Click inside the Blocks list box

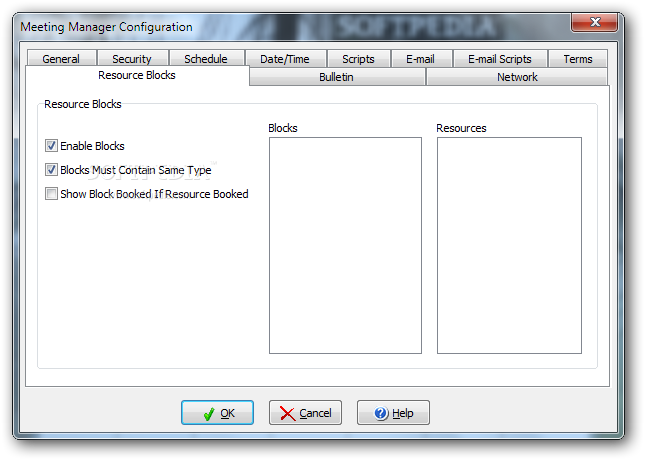346,245
